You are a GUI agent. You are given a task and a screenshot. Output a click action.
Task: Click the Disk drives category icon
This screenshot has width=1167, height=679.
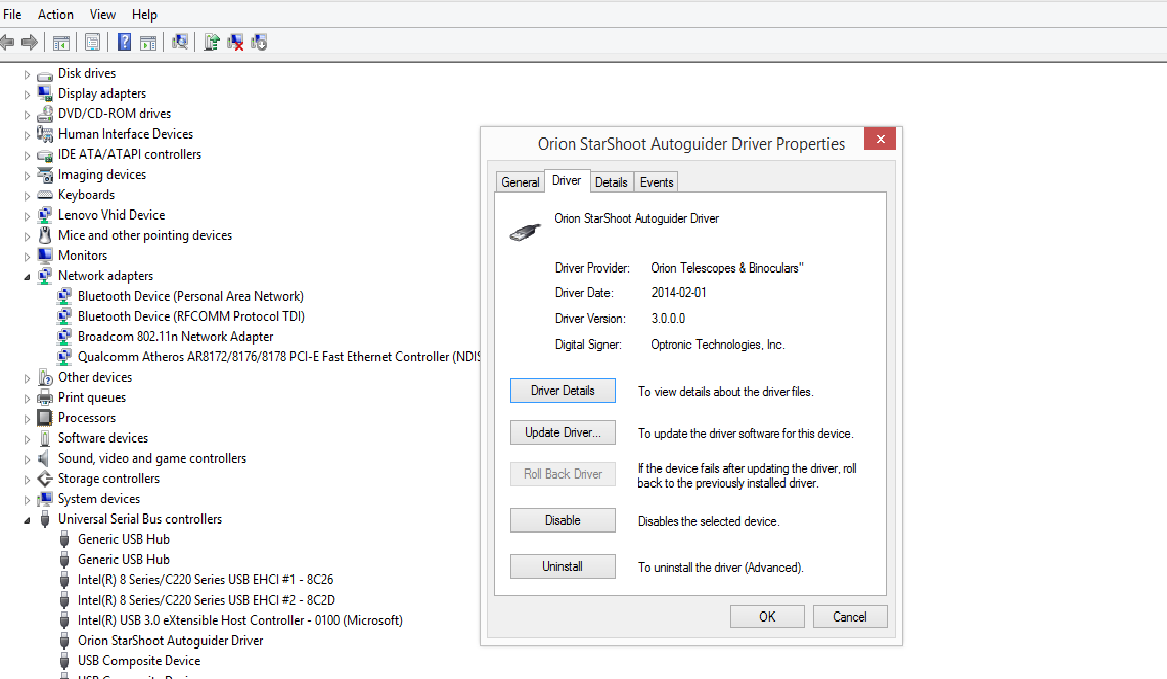(45, 74)
